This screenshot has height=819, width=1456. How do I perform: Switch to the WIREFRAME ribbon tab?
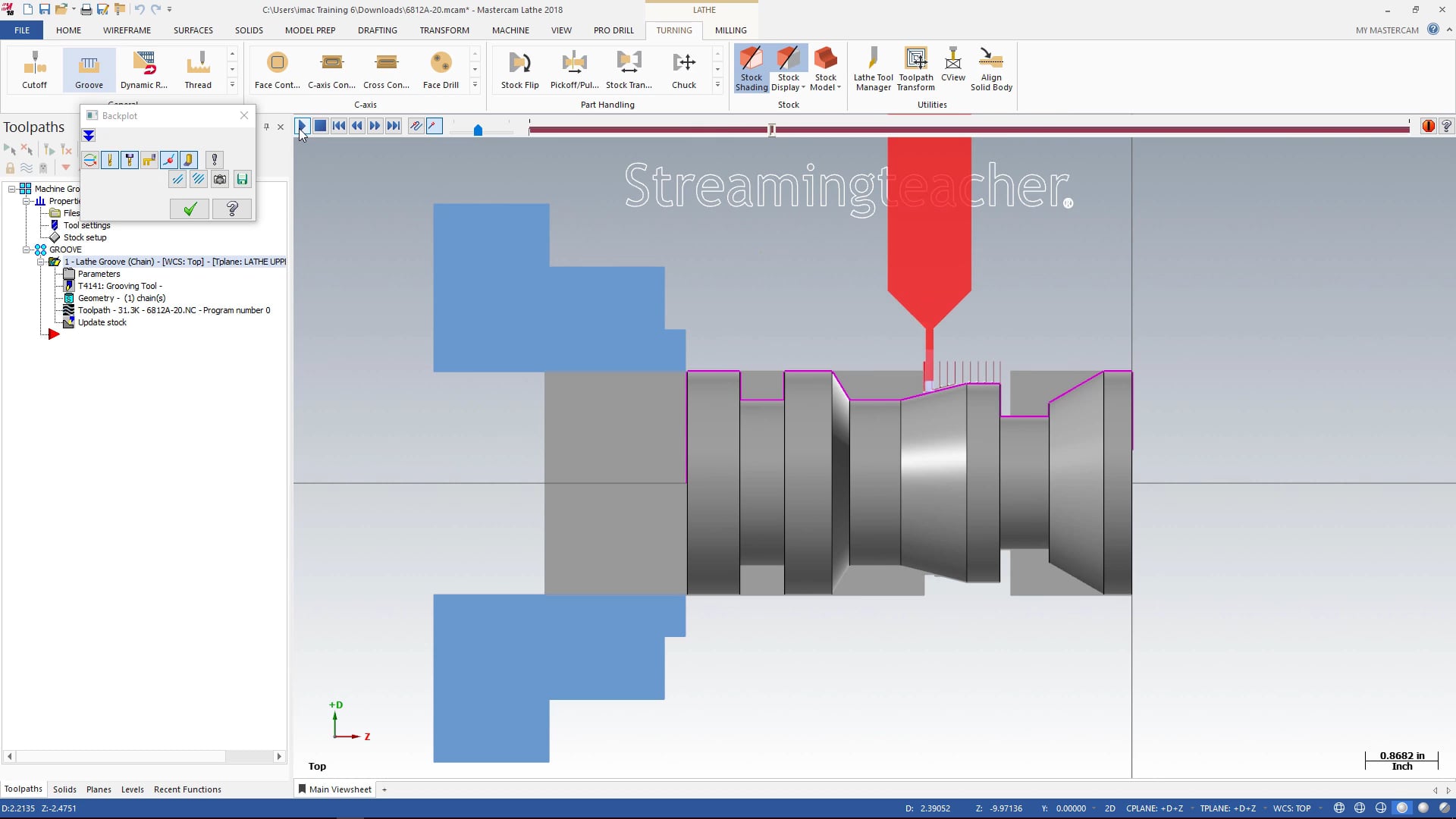[x=127, y=30]
